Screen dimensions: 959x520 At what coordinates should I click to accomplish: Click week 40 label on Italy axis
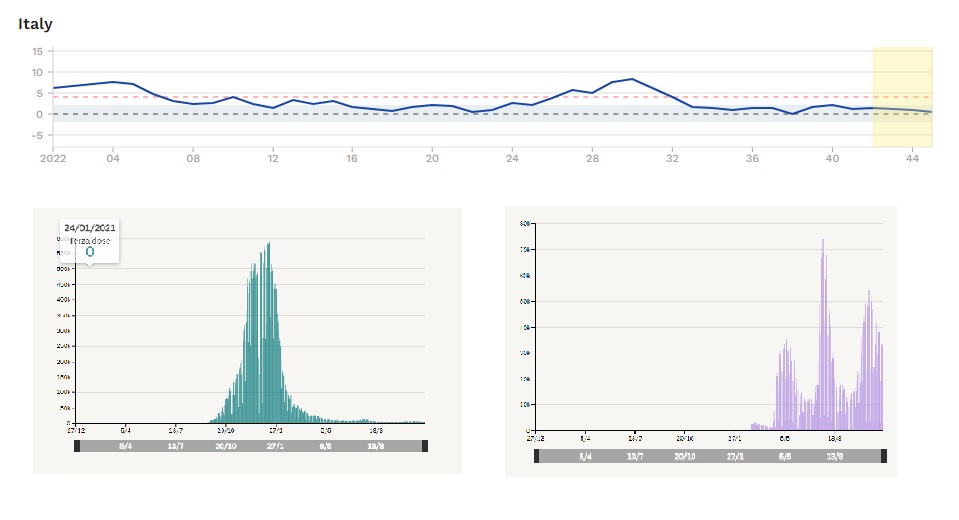(832, 158)
